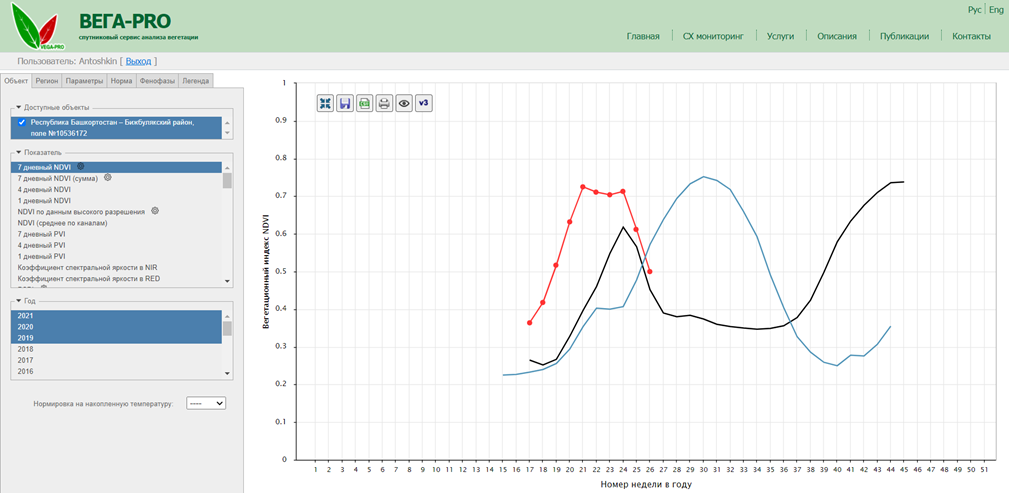This screenshot has height=493, width=1009.
Task: Print the chart using the printer icon
Action: 384,103
